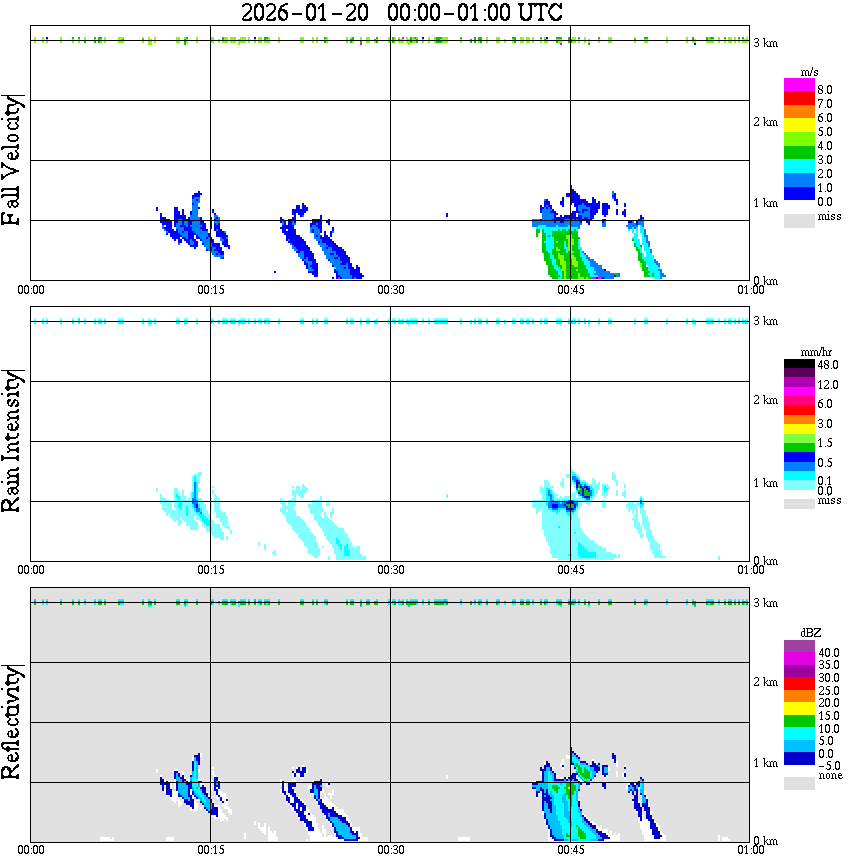
Task: Click the yellow swatch in the m/s legend
Action: click(799, 126)
